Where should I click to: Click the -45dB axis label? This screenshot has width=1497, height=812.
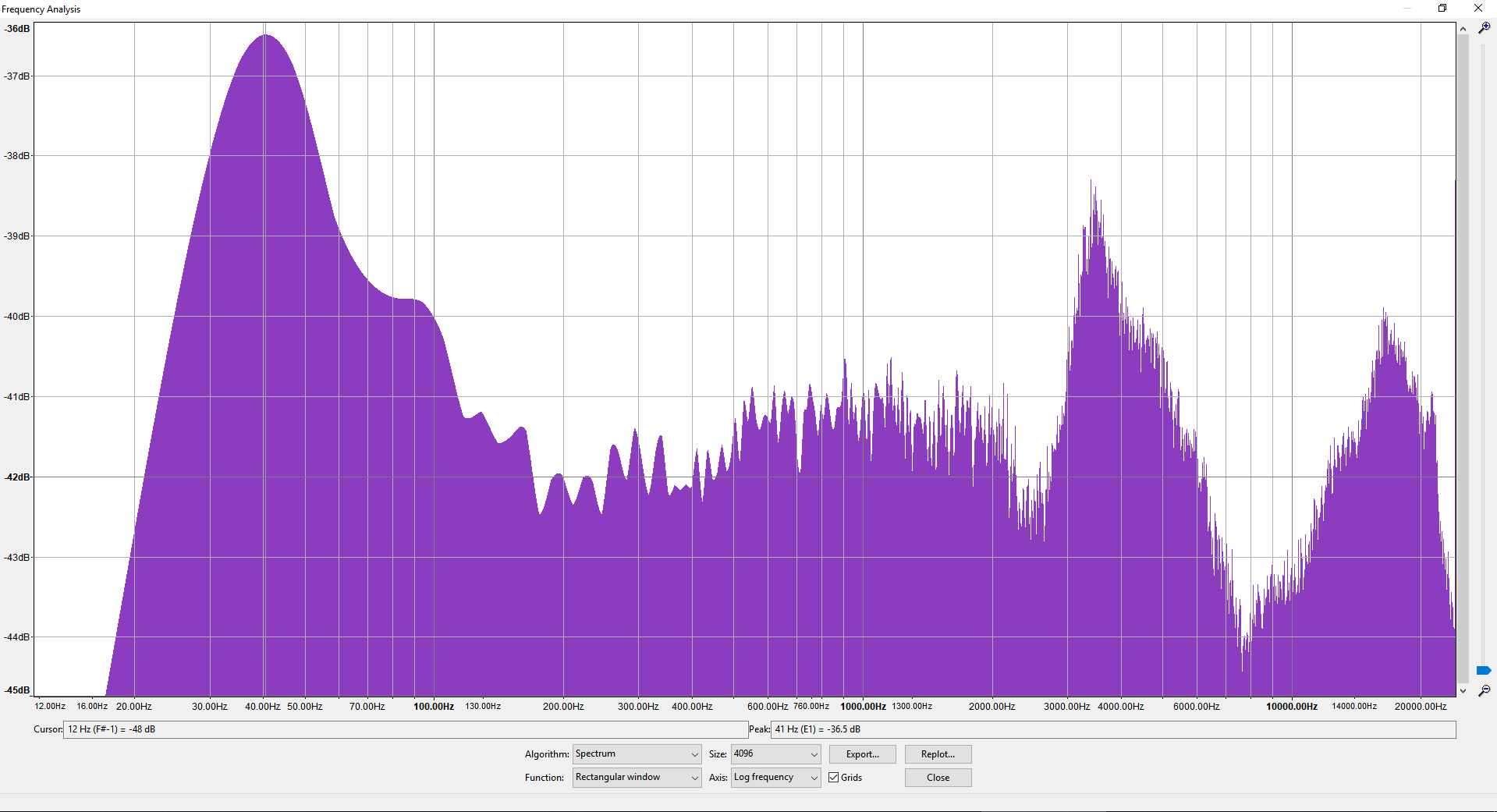(x=17, y=690)
